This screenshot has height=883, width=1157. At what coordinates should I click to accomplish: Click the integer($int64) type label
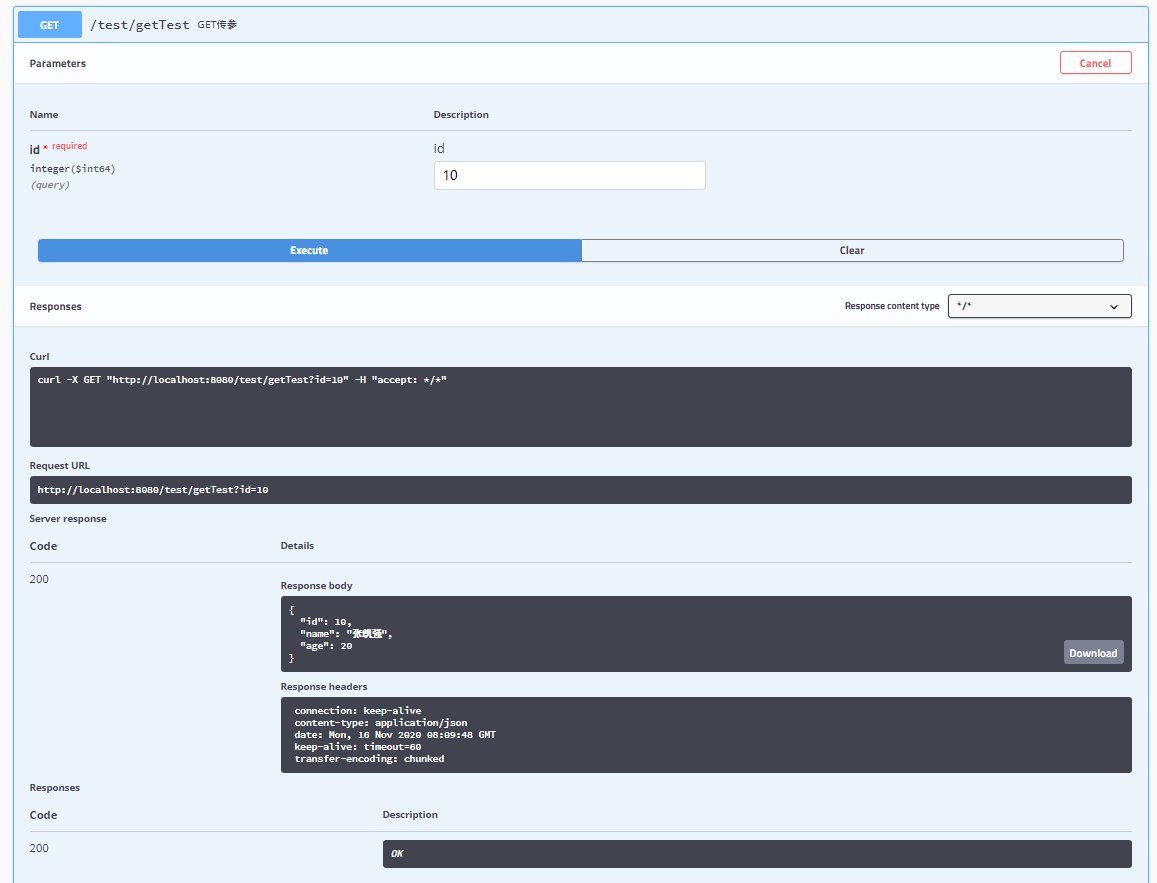pyautogui.click(x=72, y=169)
